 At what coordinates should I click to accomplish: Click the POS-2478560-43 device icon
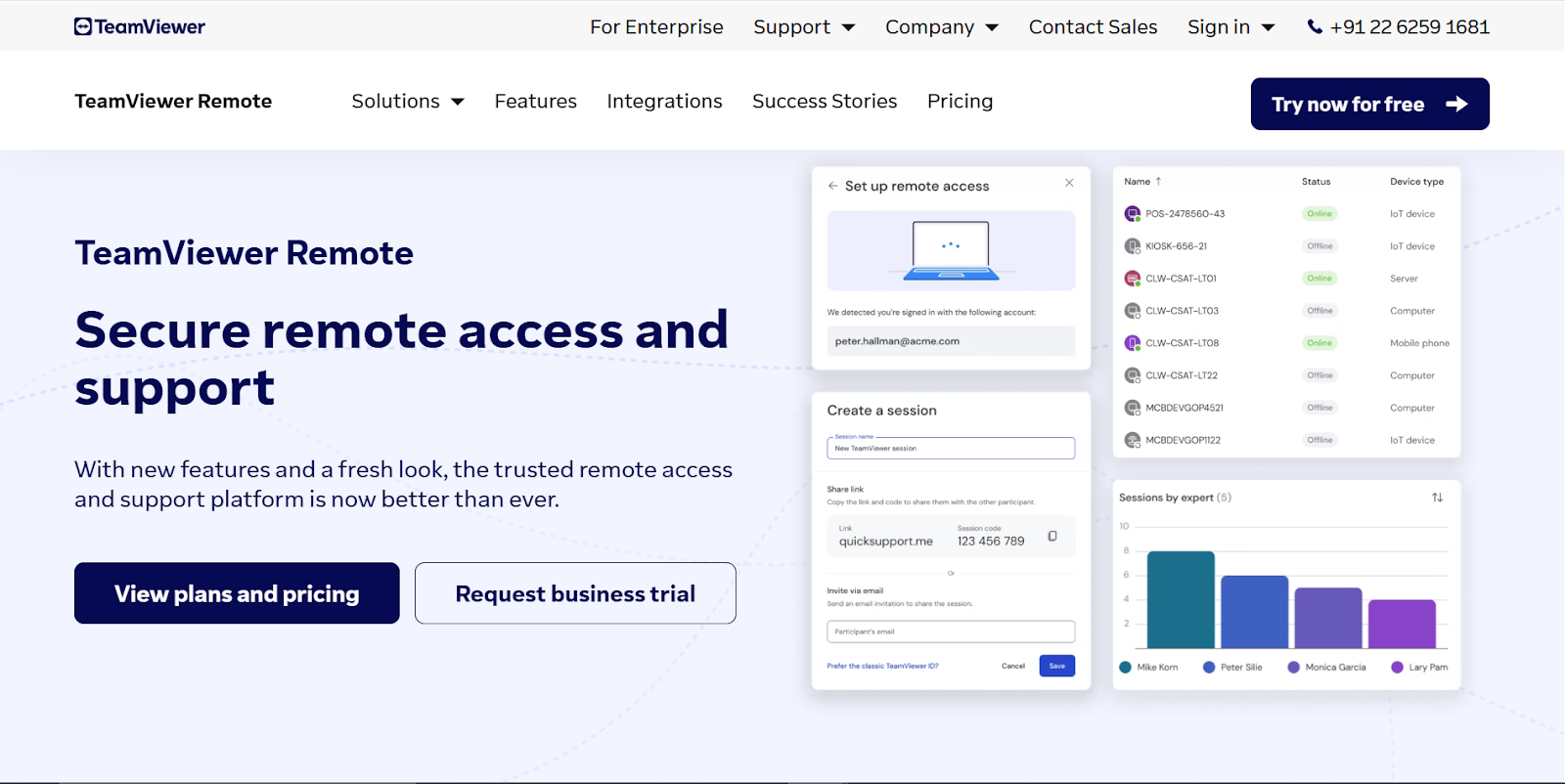tap(1132, 214)
